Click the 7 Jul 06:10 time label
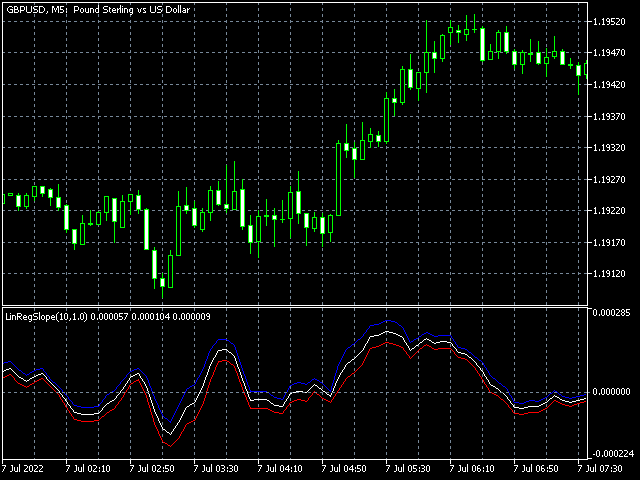Image resolution: width=640 pixels, height=480 pixels. [x=472, y=469]
